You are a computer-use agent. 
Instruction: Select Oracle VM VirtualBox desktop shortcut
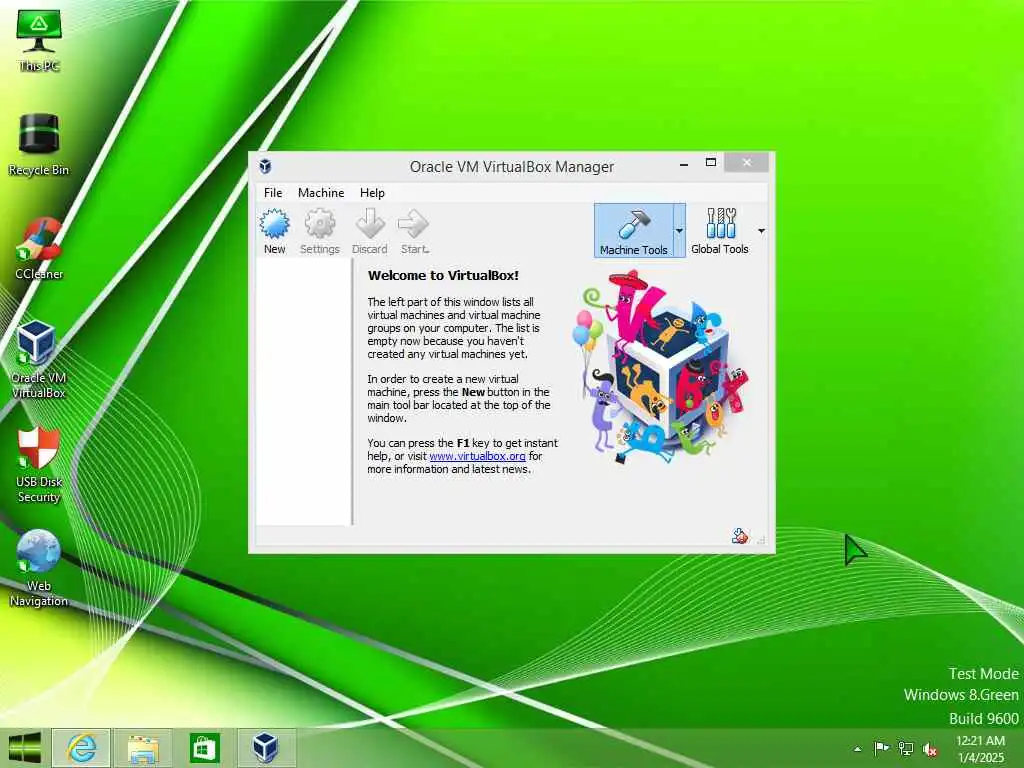click(x=39, y=359)
